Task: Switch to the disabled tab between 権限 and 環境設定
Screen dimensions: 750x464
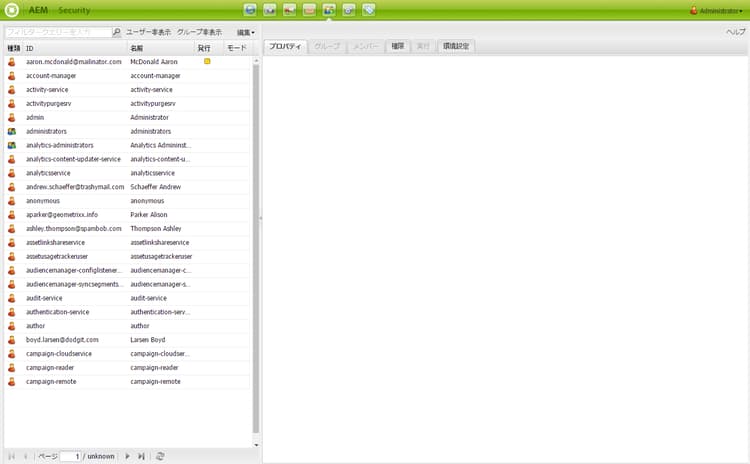Action: [423, 46]
